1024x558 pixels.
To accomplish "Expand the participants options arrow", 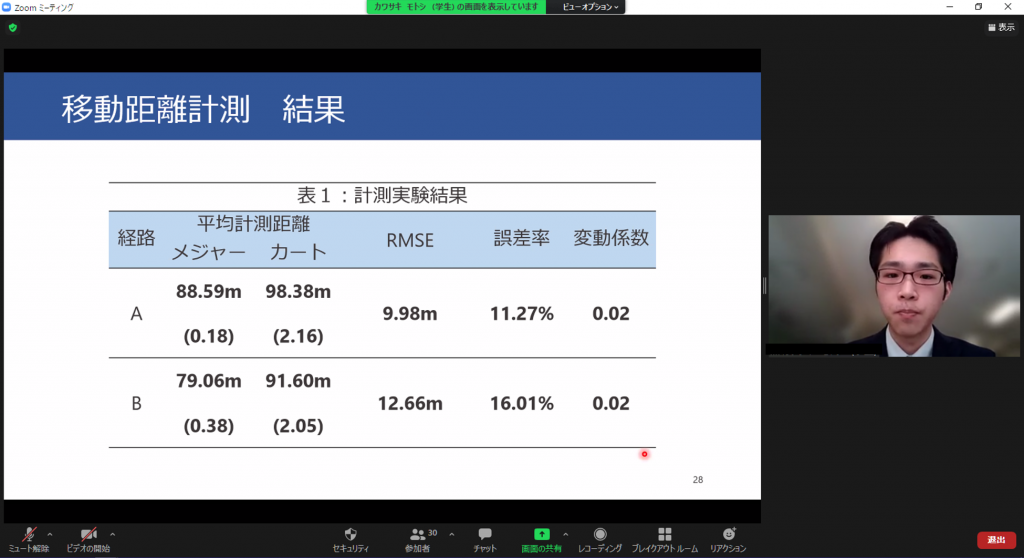I will pos(451,534).
